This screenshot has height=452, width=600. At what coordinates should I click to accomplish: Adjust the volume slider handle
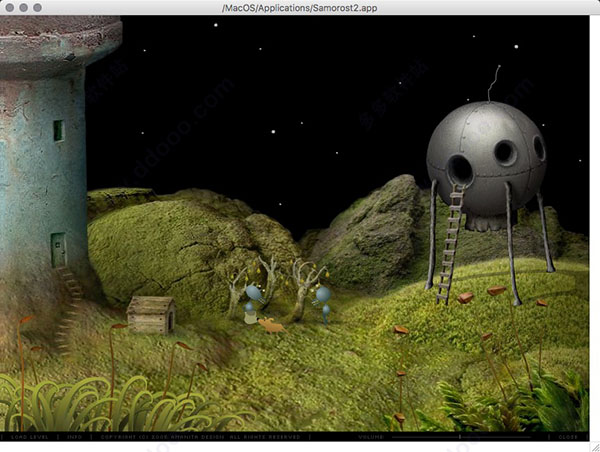pos(460,437)
